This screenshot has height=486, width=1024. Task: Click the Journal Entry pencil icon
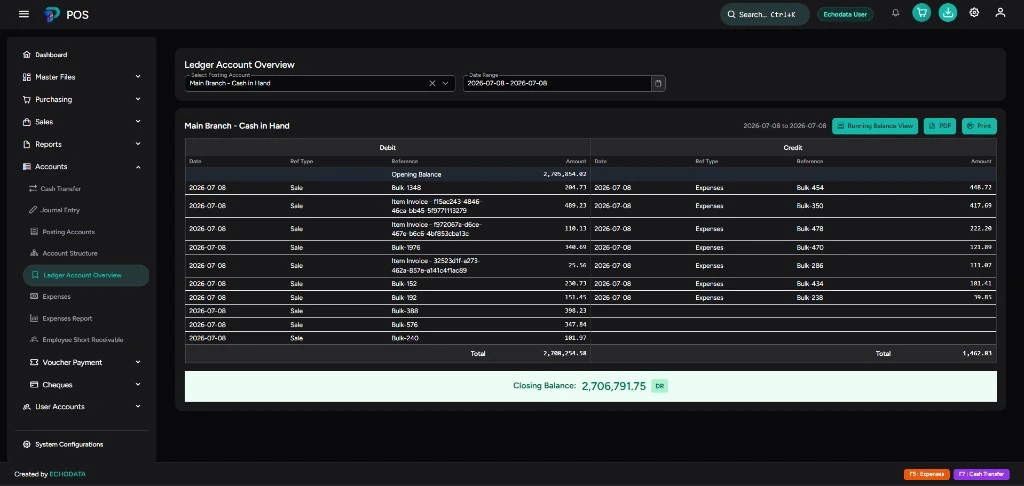[33, 210]
